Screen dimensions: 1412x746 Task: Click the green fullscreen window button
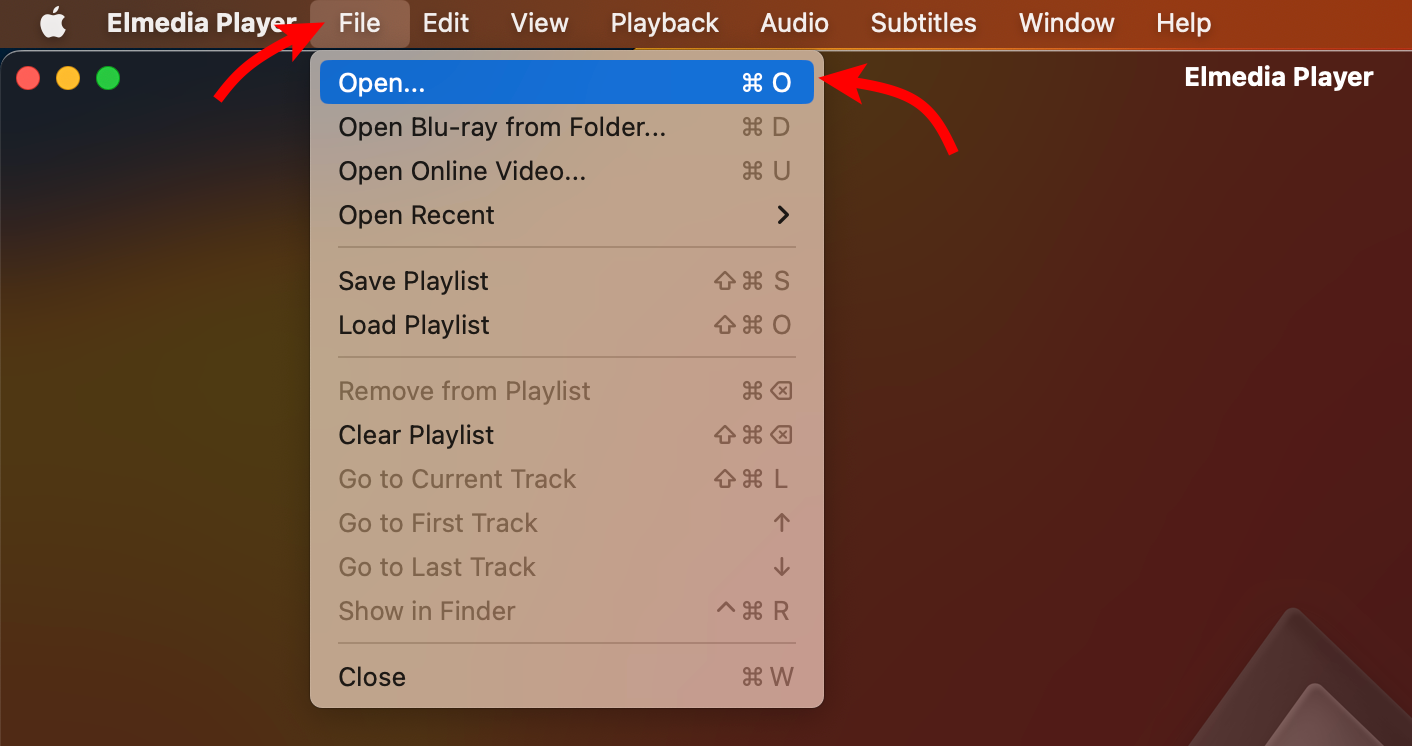pyautogui.click(x=107, y=78)
